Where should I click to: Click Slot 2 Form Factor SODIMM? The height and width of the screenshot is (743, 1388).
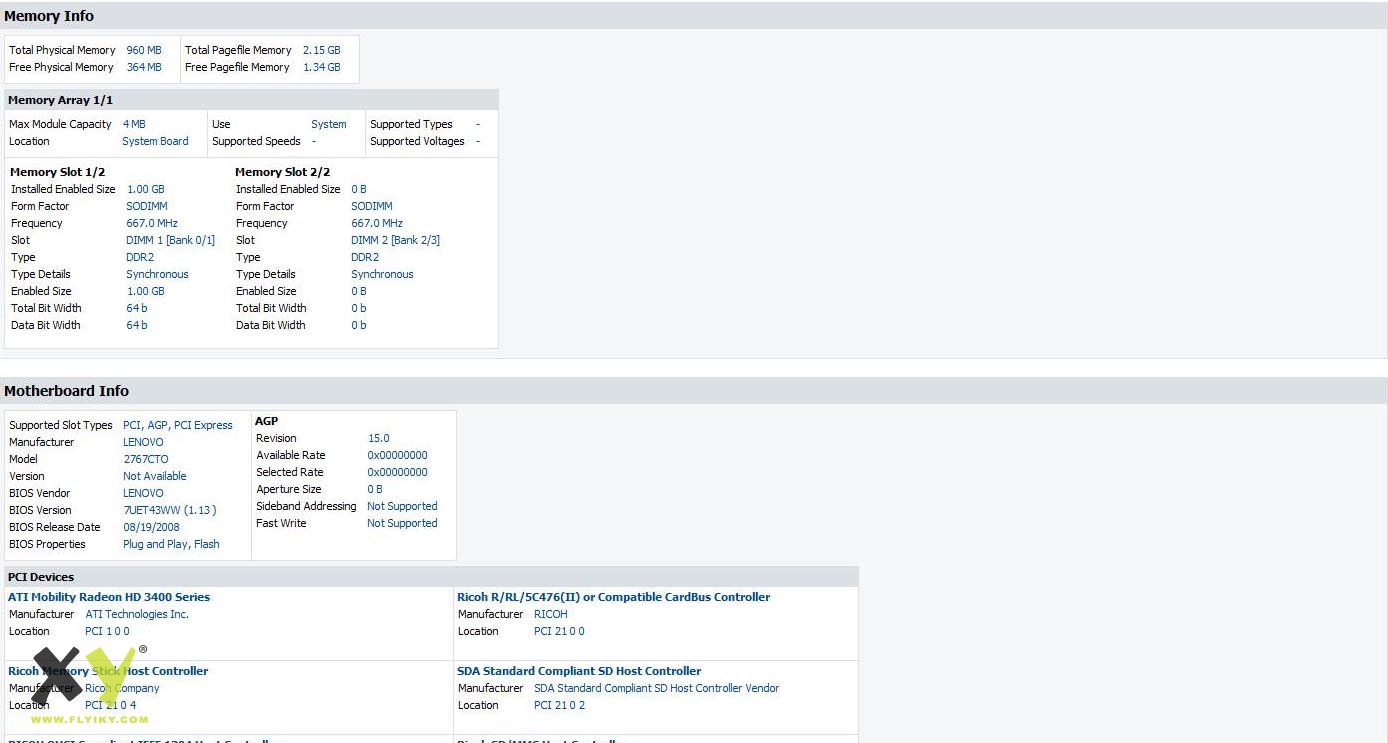coord(372,206)
